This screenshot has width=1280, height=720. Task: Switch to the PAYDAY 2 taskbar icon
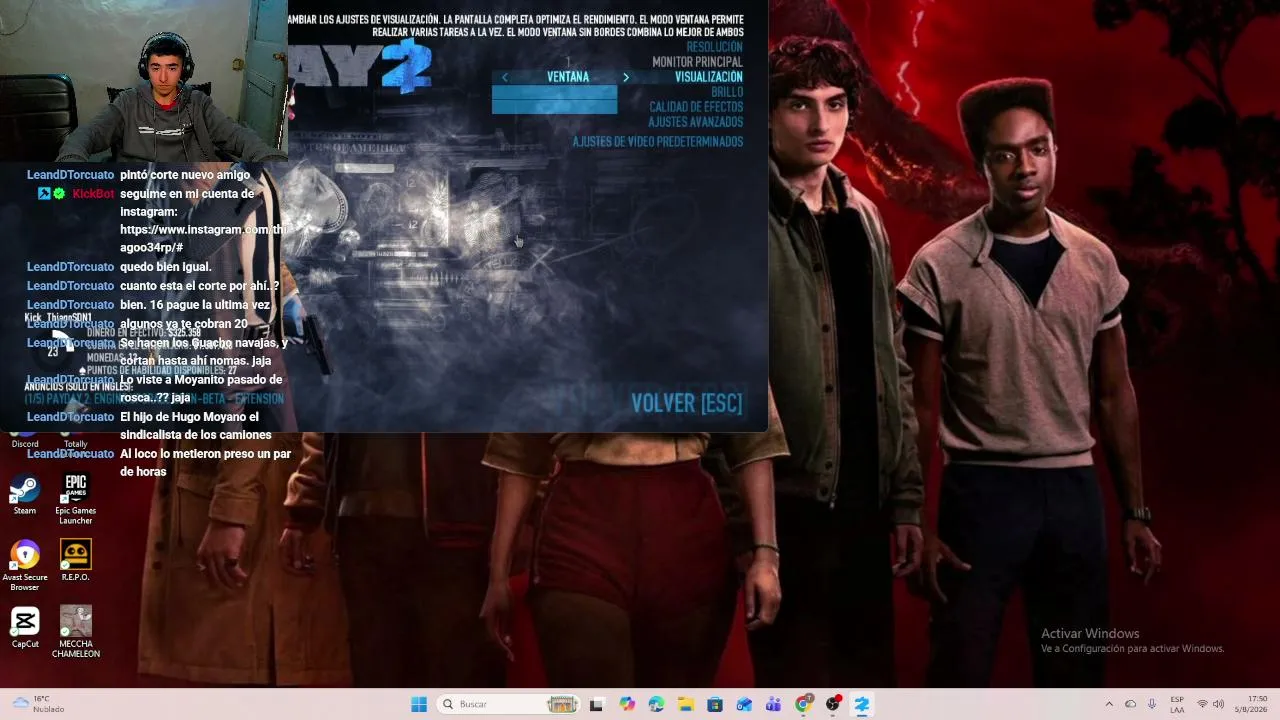coord(861,704)
